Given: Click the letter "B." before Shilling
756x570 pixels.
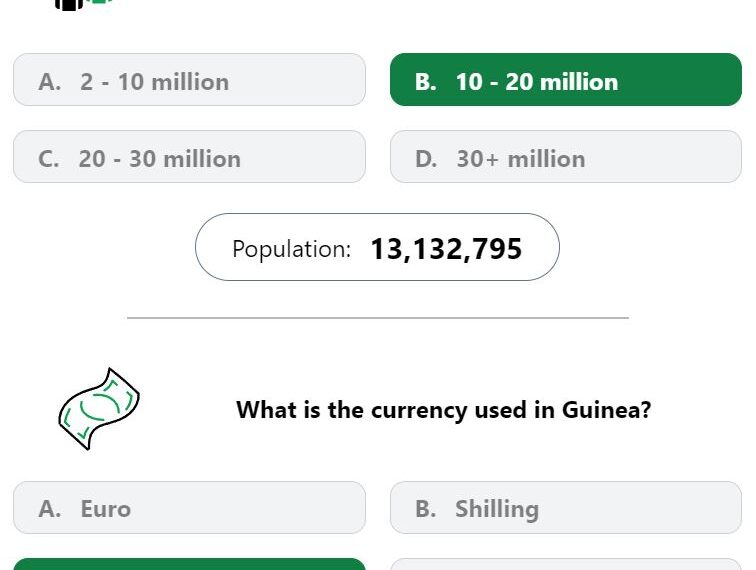Looking at the screenshot, I should click(x=426, y=509).
